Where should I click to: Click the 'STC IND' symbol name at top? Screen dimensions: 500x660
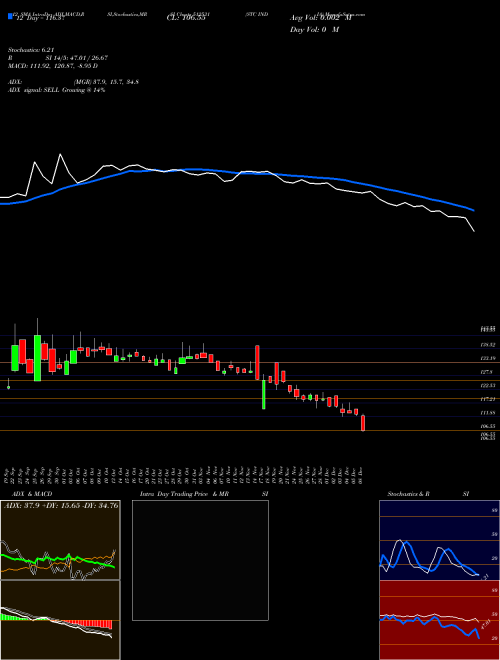click(x=257, y=14)
